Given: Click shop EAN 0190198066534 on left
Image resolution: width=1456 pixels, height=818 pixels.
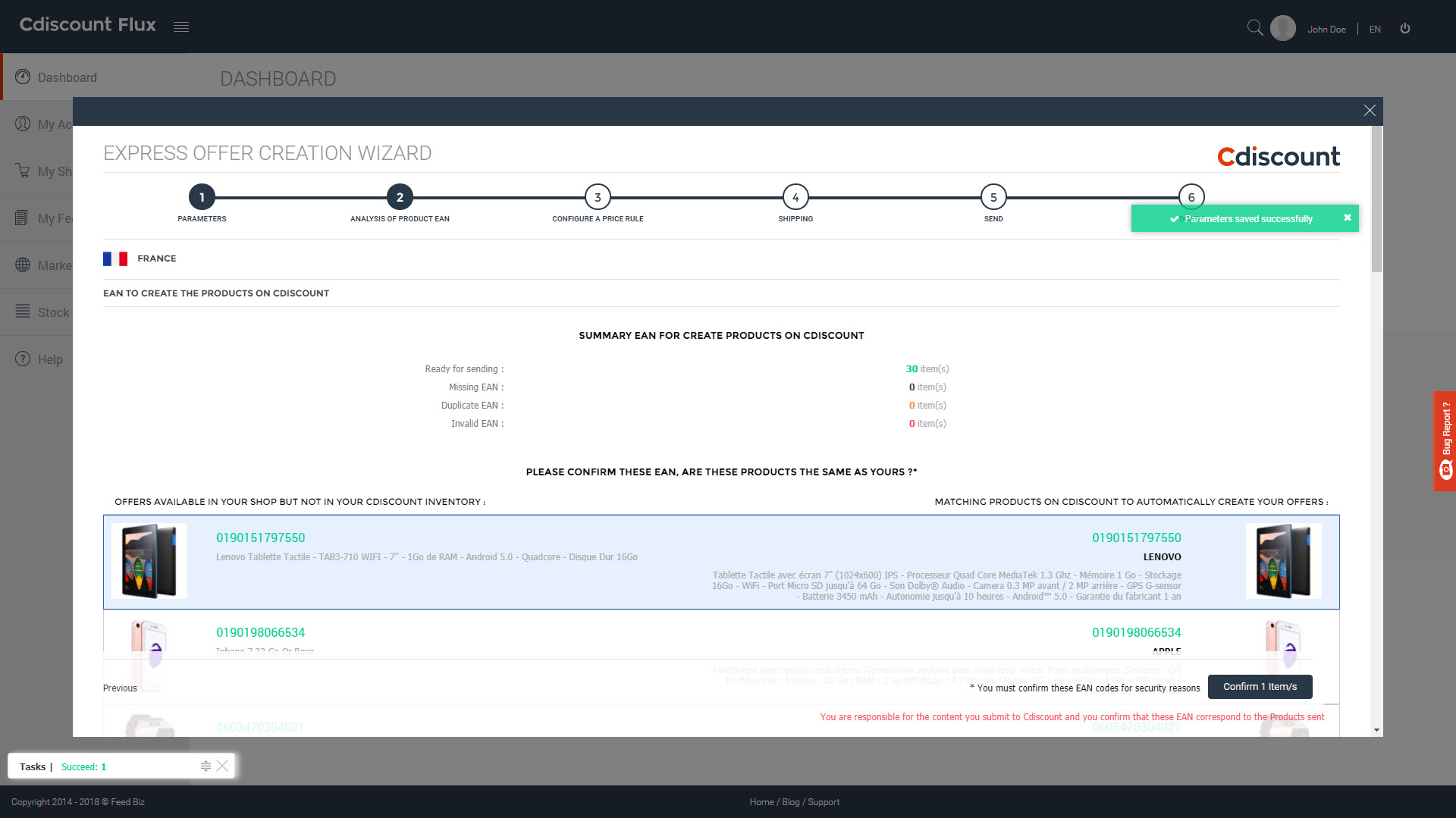Looking at the screenshot, I should (x=260, y=632).
